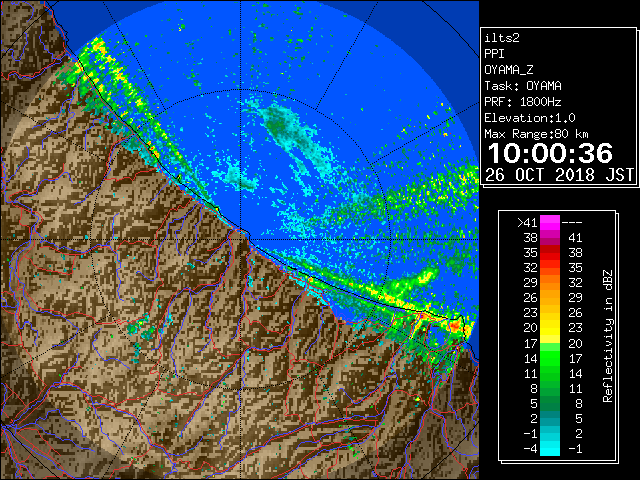Click the 'Elevation:1.0' text

(x=530, y=118)
